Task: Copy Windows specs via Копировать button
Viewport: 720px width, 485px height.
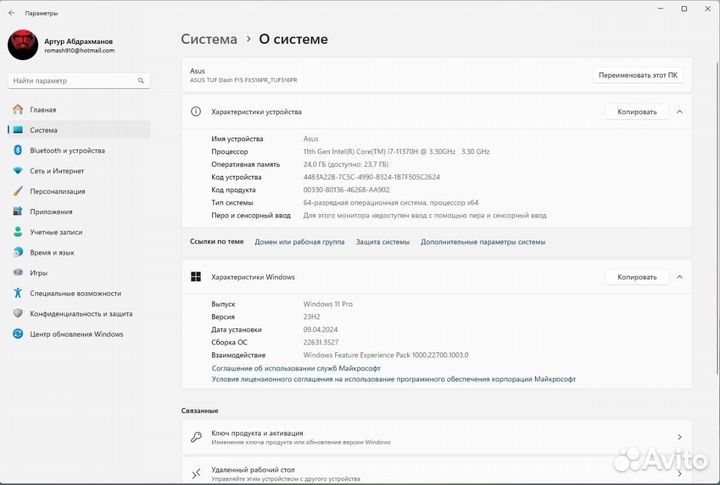Action: click(637, 277)
